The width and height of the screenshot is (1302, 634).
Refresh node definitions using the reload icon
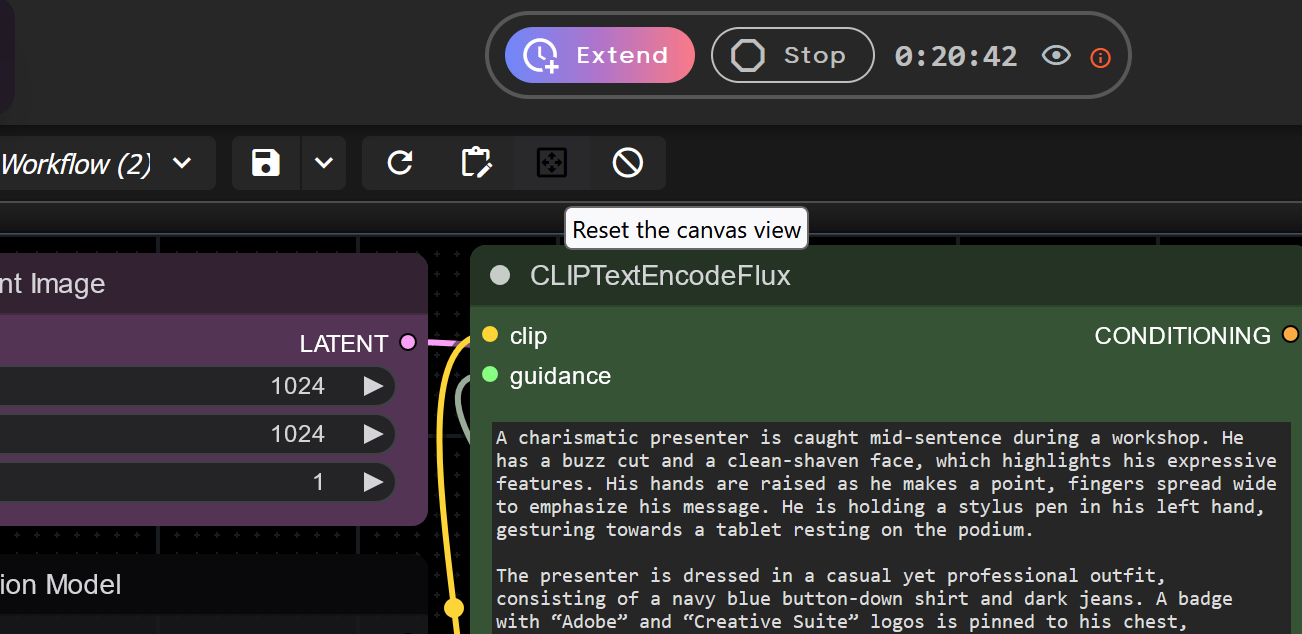399,163
